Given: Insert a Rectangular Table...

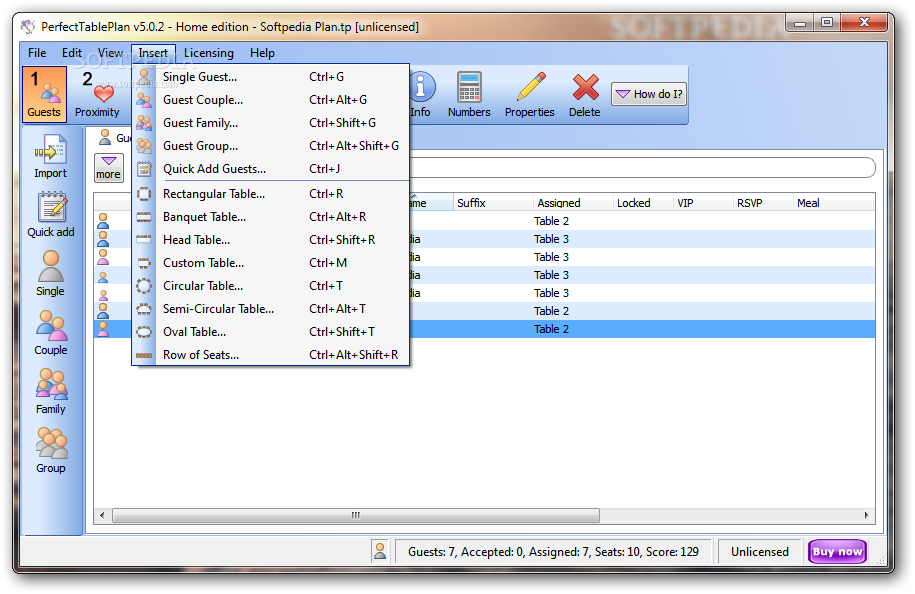Looking at the screenshot, I should click(271, 194).
